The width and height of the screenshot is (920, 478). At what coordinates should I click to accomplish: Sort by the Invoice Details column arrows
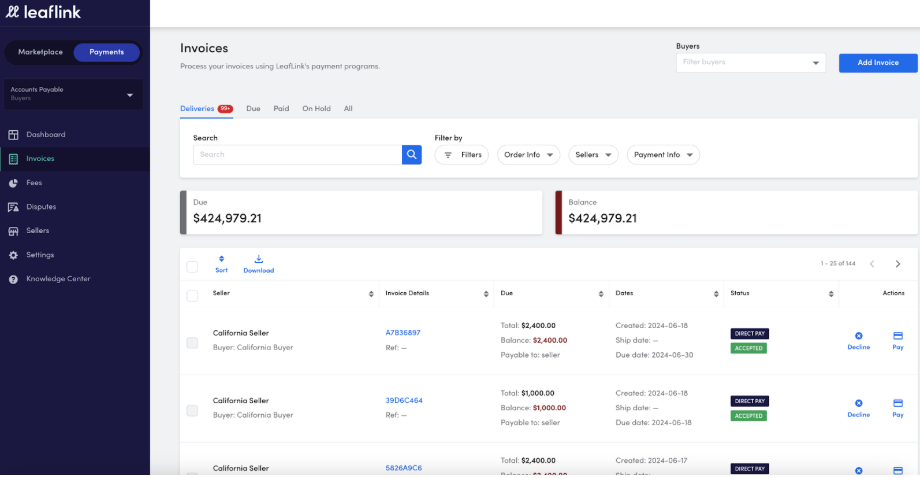(x=486, y=294)
